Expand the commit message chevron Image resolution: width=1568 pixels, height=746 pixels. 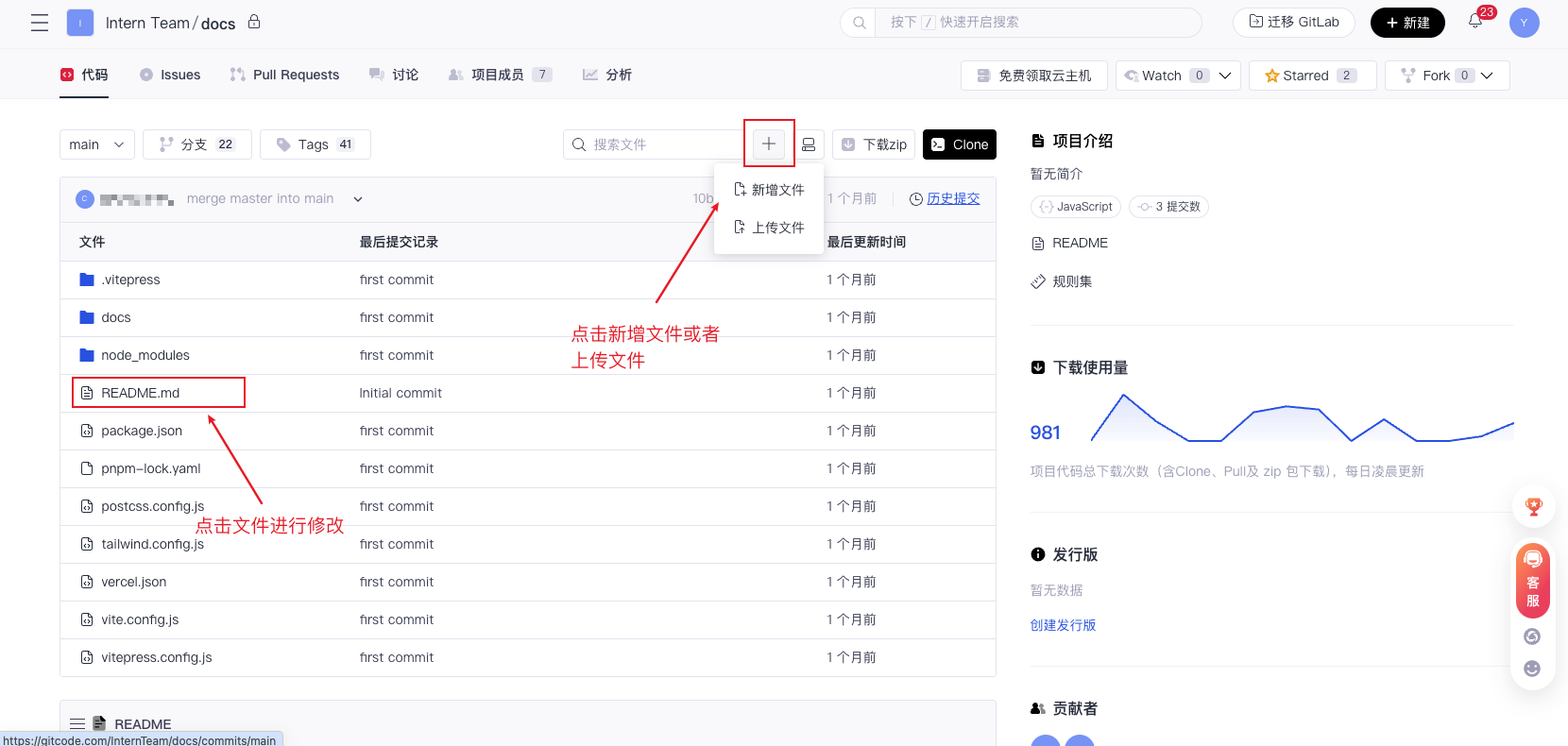(358, 199)
